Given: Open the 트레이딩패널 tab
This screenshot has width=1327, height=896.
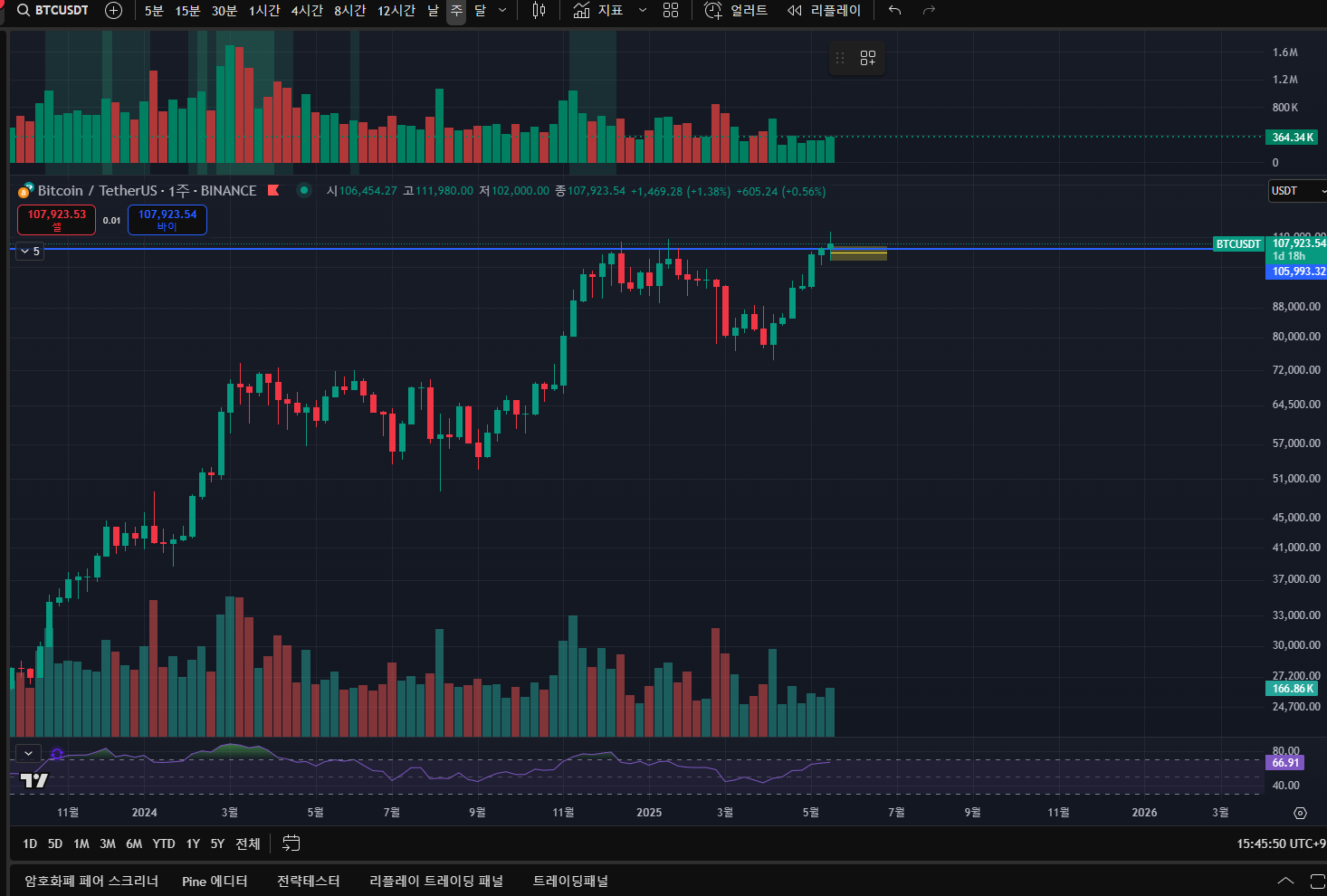Looking at the screenshot, I should [570, 881].
